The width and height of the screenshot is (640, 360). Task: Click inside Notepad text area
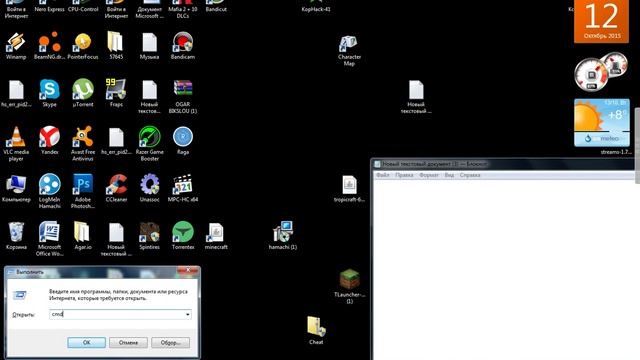(x=504, y=269)
